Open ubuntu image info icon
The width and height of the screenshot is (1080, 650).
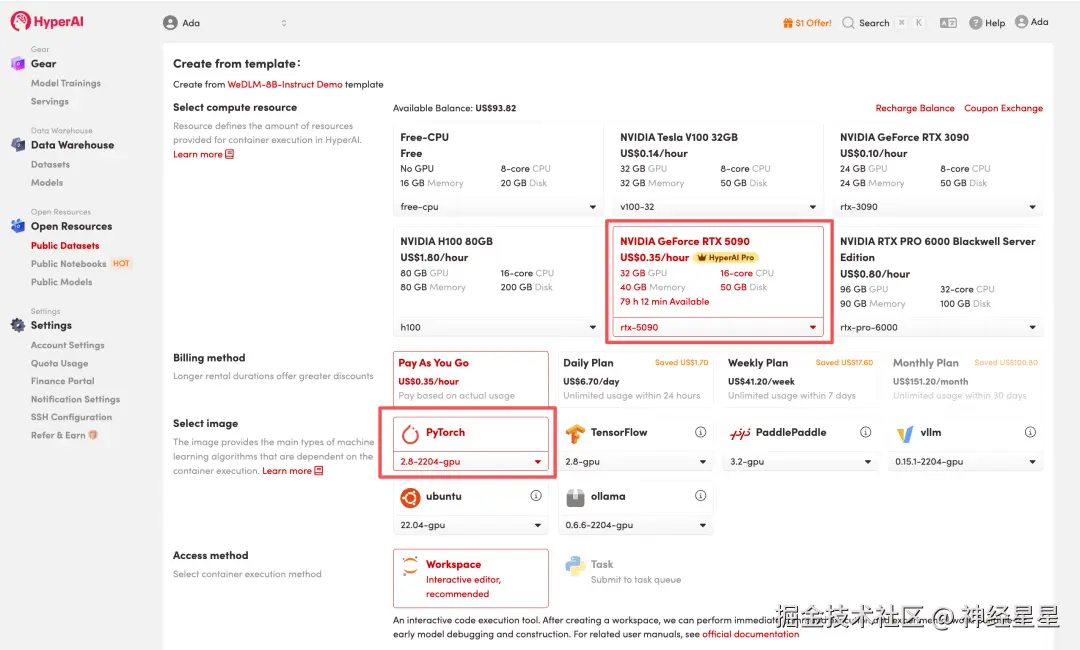click(x=536, y=496)
